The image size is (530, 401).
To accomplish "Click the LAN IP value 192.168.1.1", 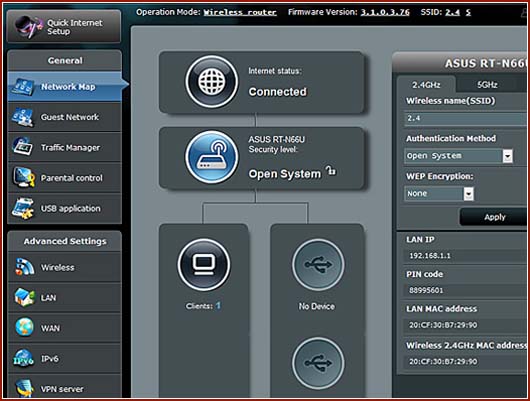I will click(430, 256).
